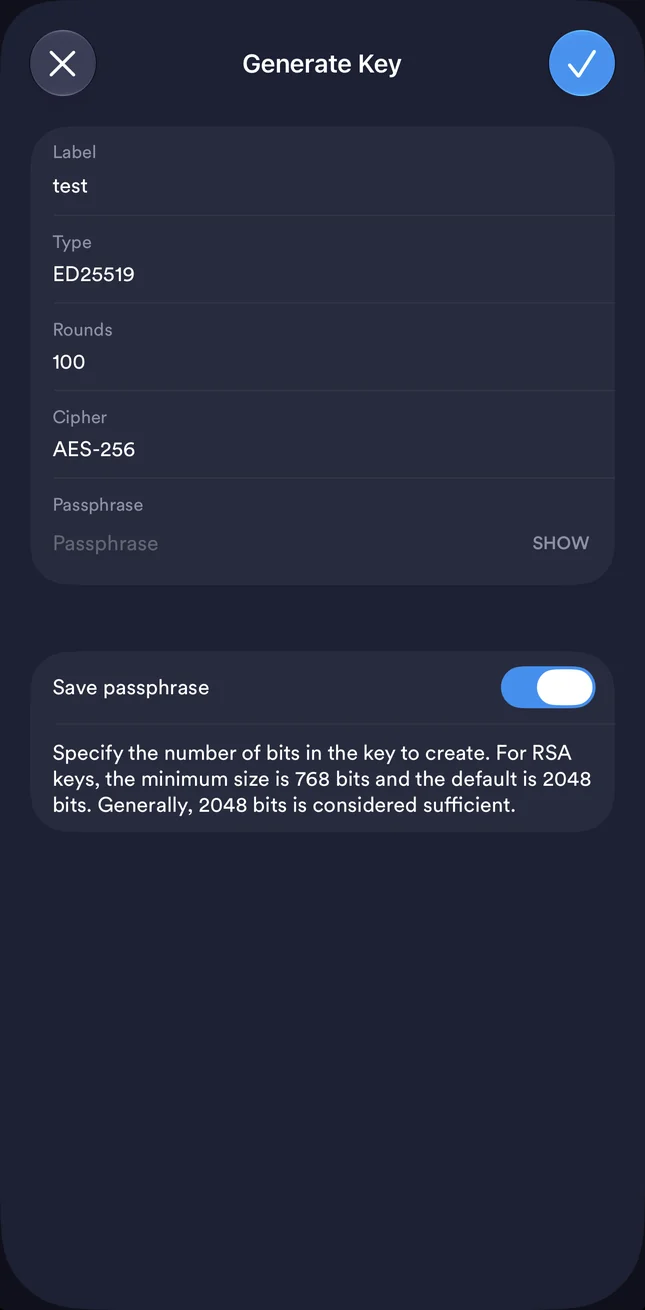This screenshot has width=645, height=1310.
Task: Select the AES-256 value text
Action: pos(94,449)
